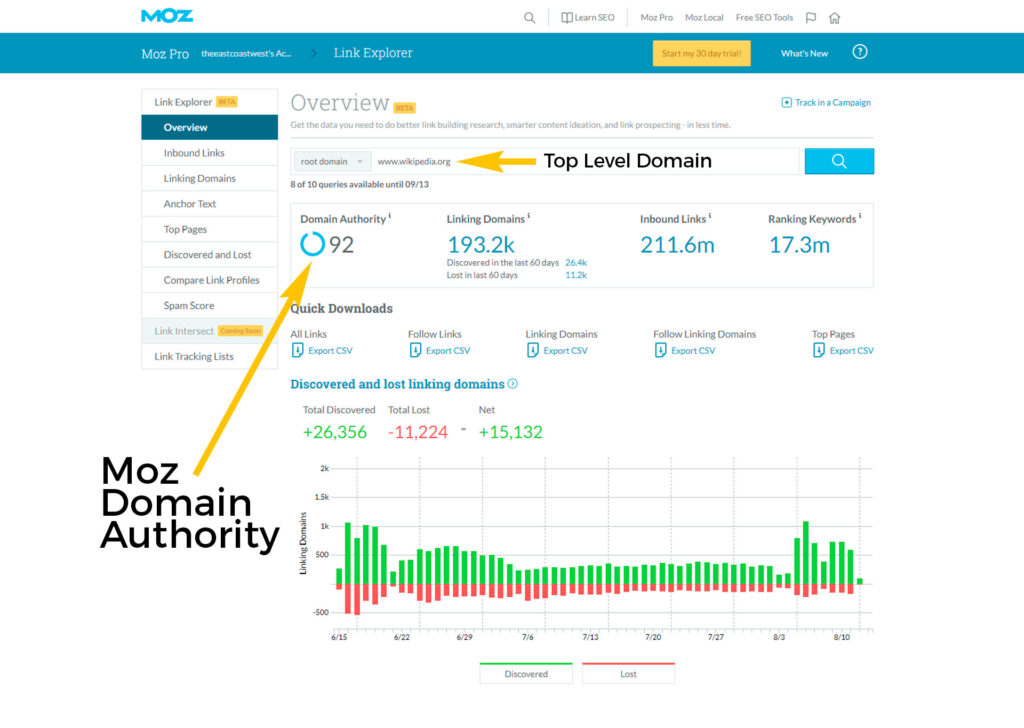
Task: Open the root domain dropdown
Action: pos(332,161)
